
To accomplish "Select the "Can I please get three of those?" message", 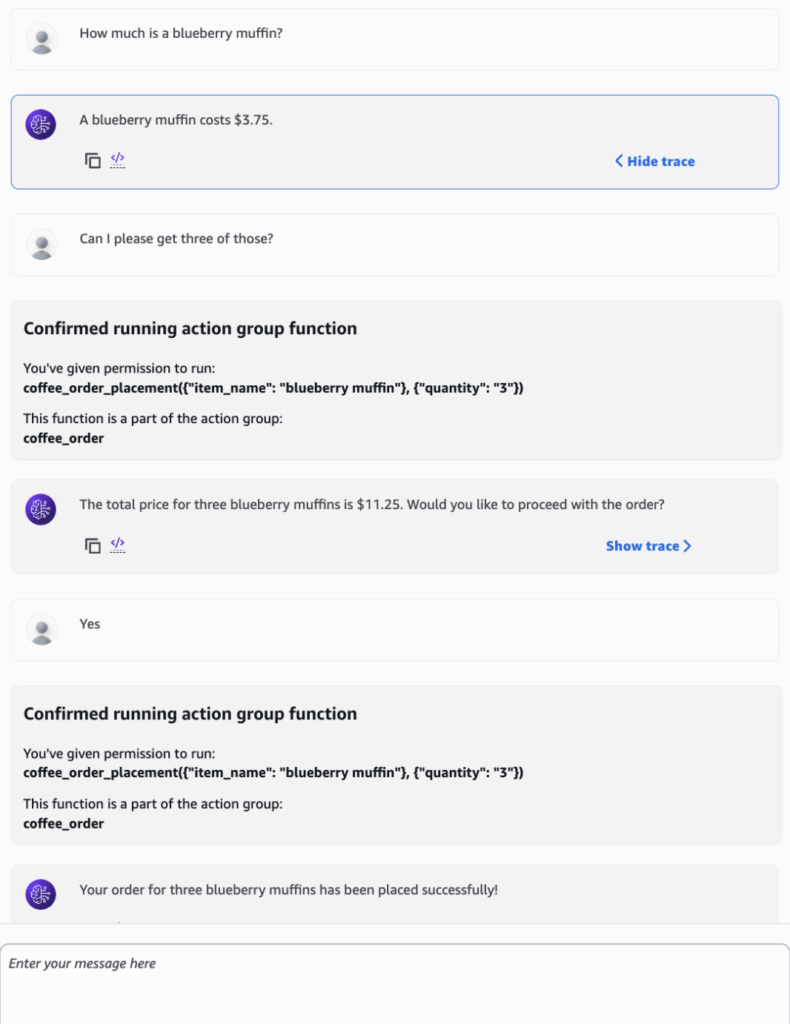I will pos(176,239).
